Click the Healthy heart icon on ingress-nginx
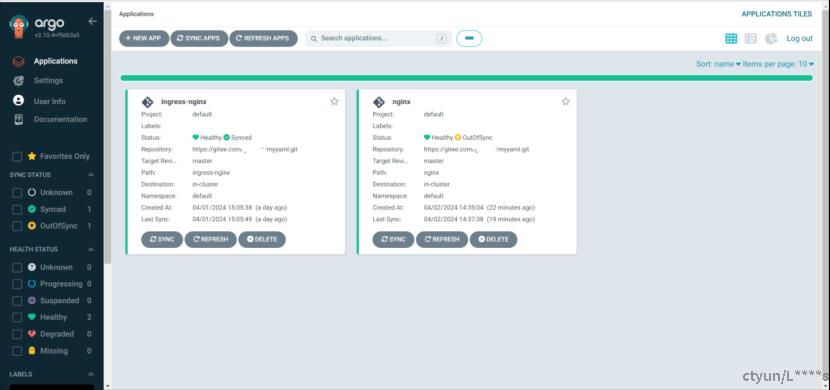This screenshot has width=830, height=390. [x=195, y=138]
